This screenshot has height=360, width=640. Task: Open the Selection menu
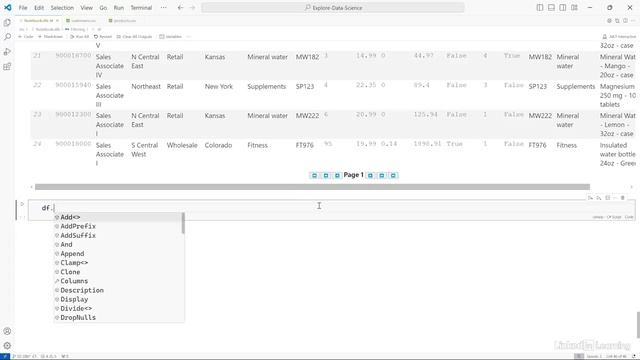[x=62, y=8]
